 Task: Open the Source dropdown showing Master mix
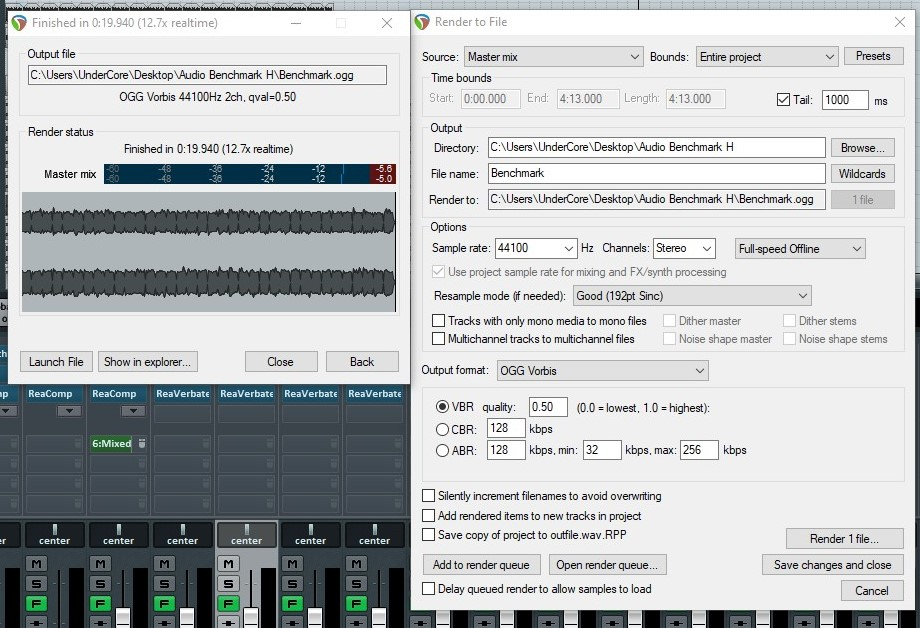[553, 57]
